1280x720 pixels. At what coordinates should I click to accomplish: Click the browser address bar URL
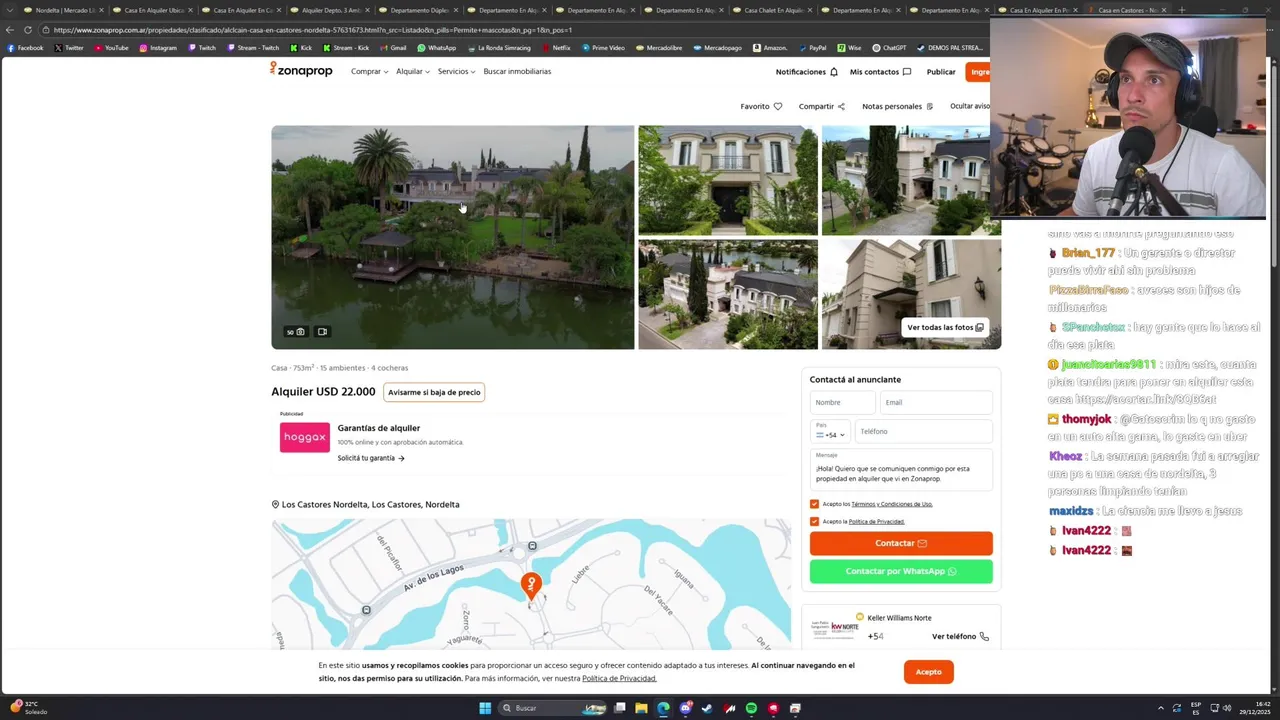click(312, 30)
